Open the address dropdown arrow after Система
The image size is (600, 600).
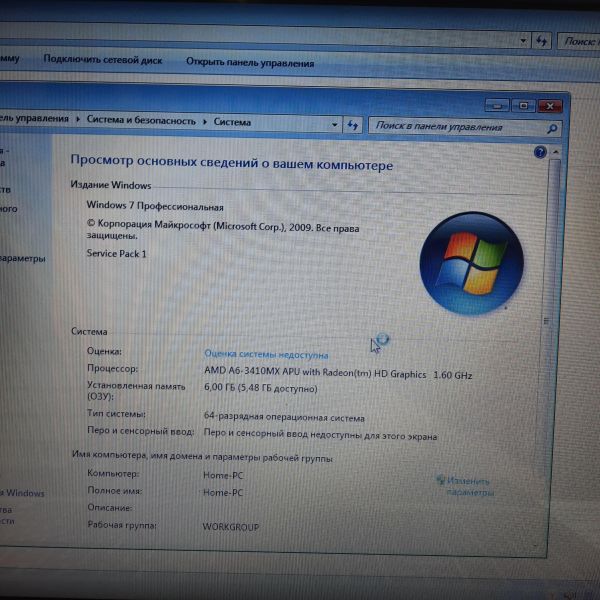pyautogui.click(x=334, y=125)
